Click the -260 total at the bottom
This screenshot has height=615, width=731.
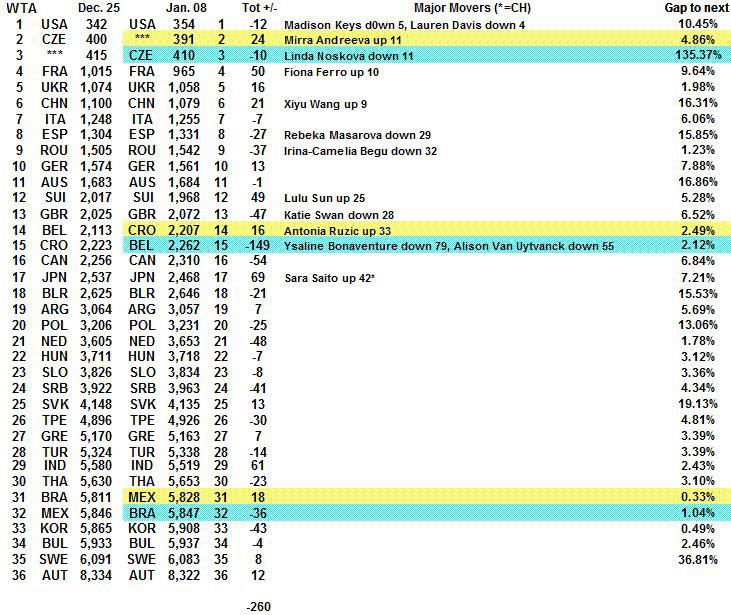coord(259,606)
